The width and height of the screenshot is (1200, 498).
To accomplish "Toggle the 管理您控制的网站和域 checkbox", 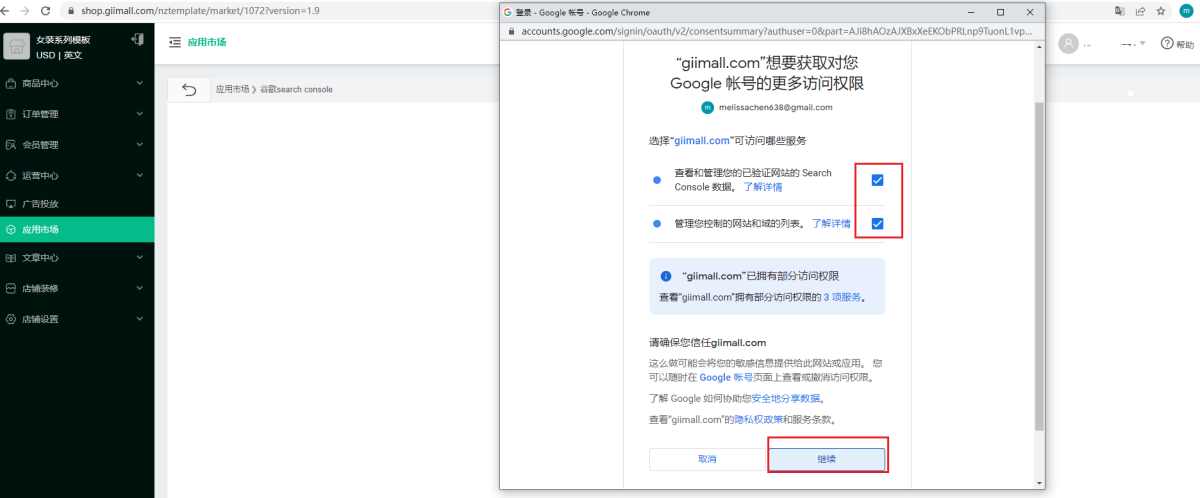I will coord(877,223).
